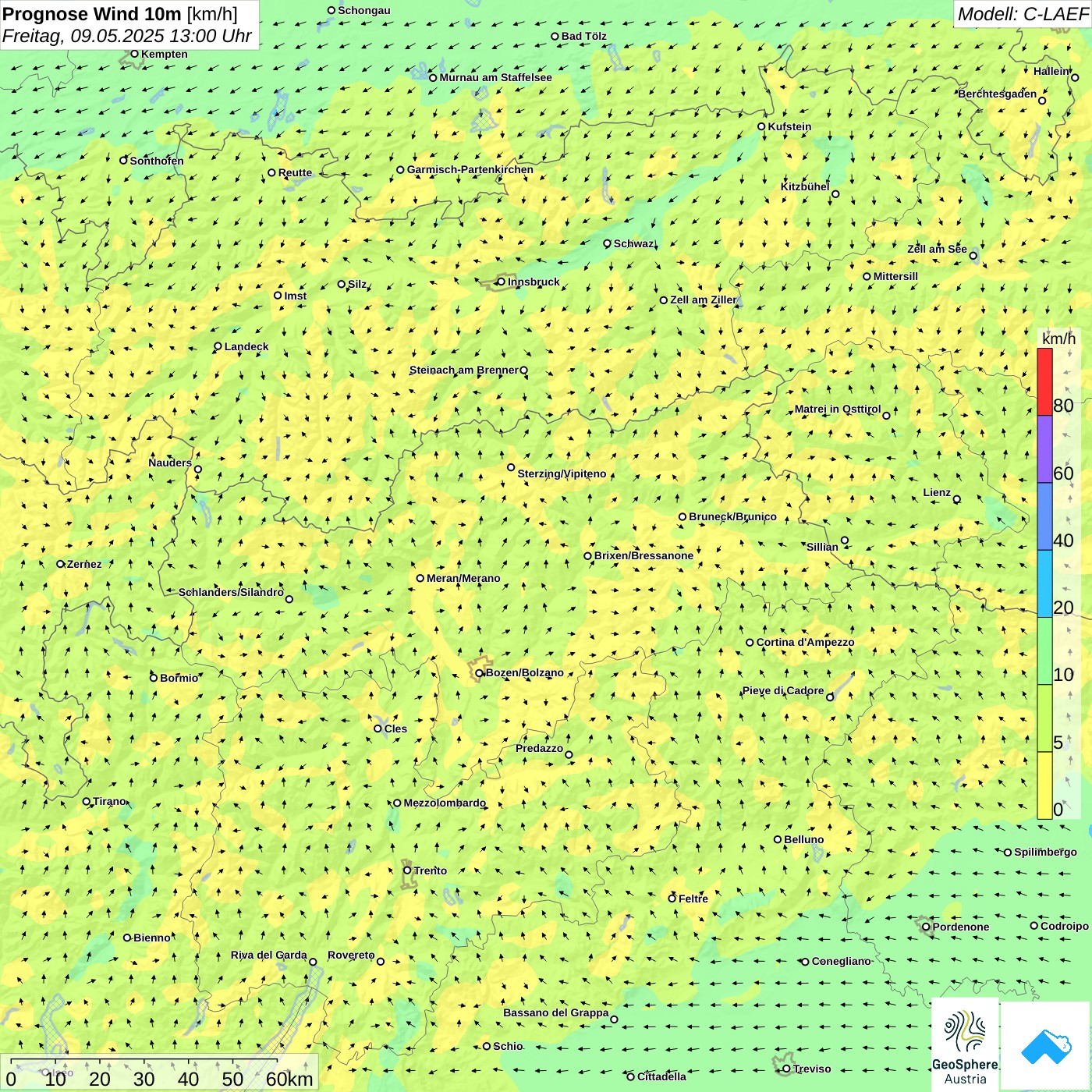Click the 'Garmisch-Partenkirchen' label

470,169
